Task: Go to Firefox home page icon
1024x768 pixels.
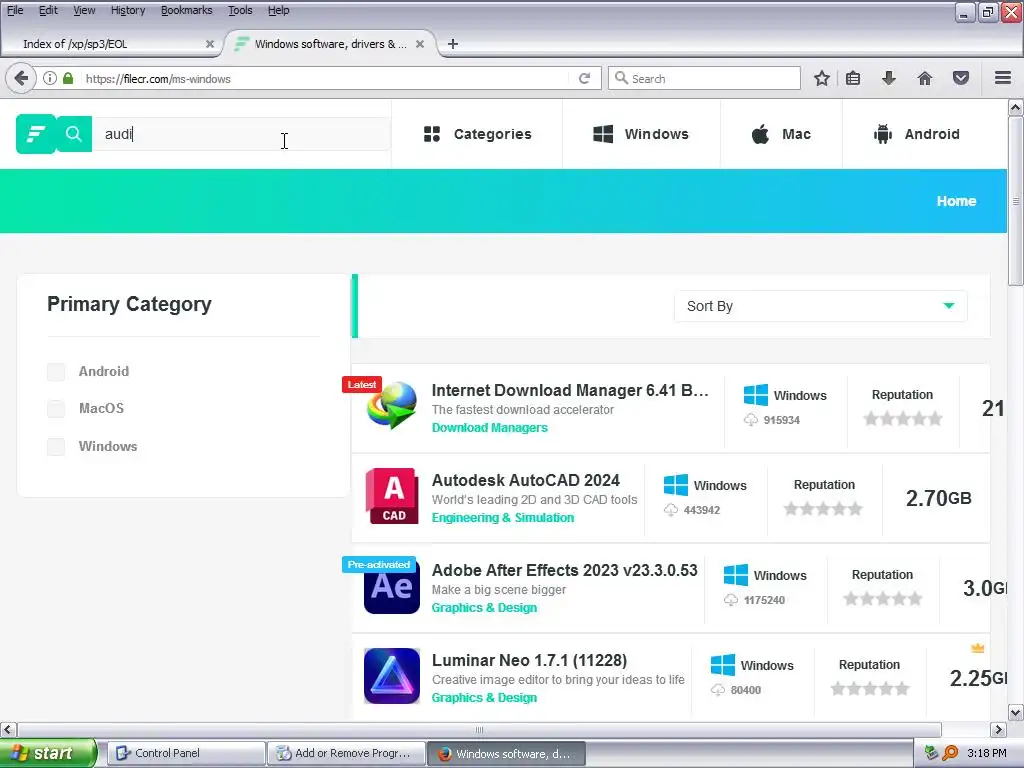Action: (x=925, y=78)
